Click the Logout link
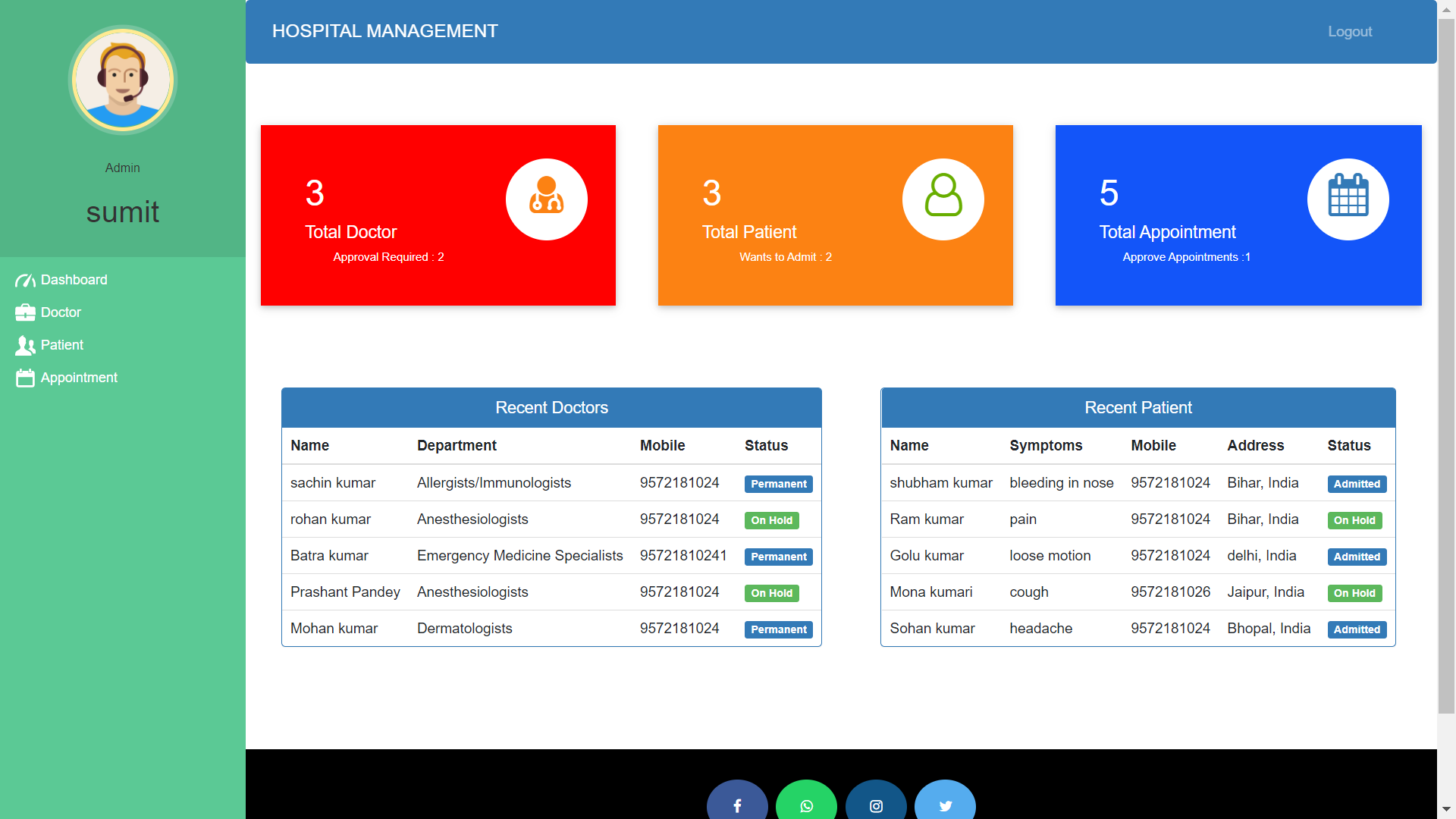 pos(1349,32)
